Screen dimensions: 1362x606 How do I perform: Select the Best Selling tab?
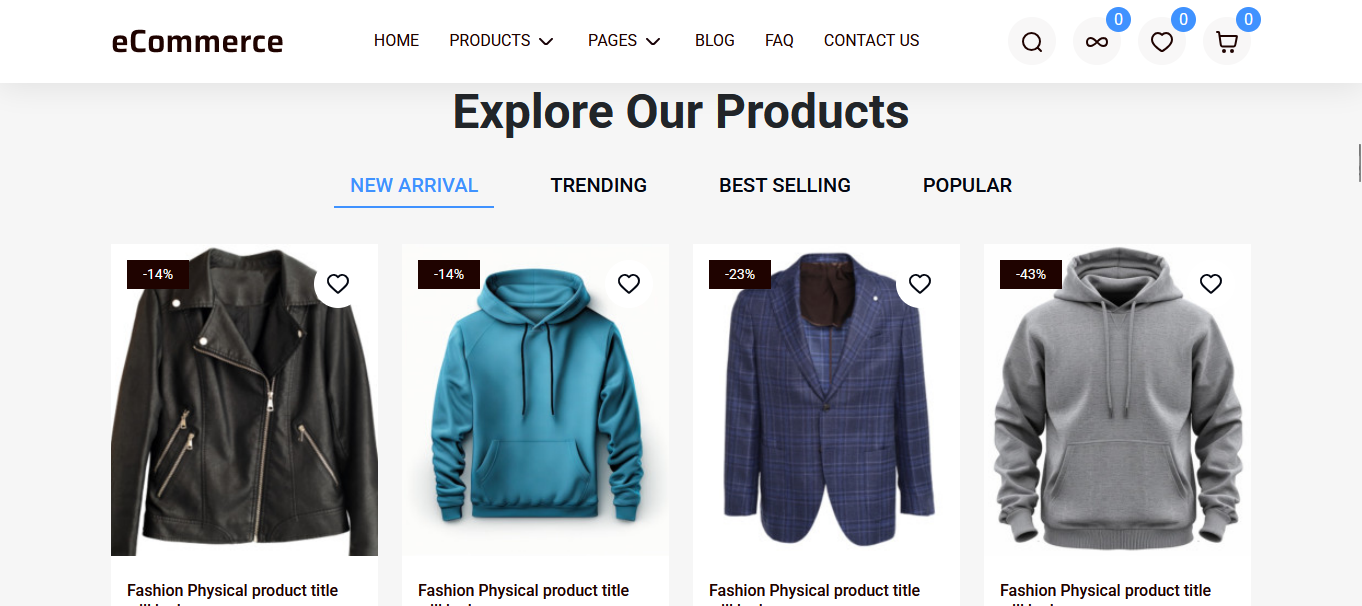tap(785, 186)
